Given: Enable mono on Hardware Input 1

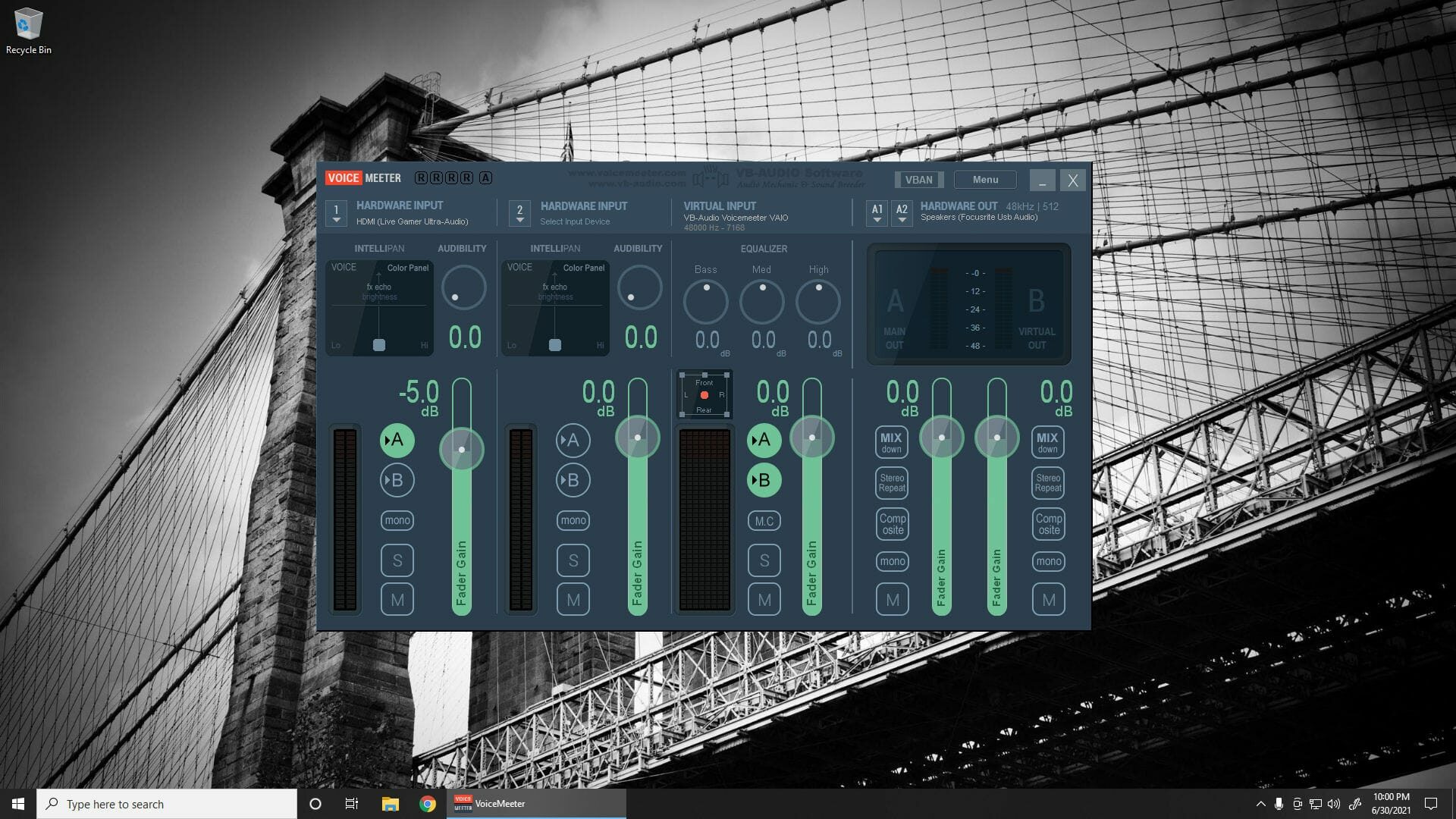Looking at the screenshot, I should pyautogui.click(x=397, y=520).
